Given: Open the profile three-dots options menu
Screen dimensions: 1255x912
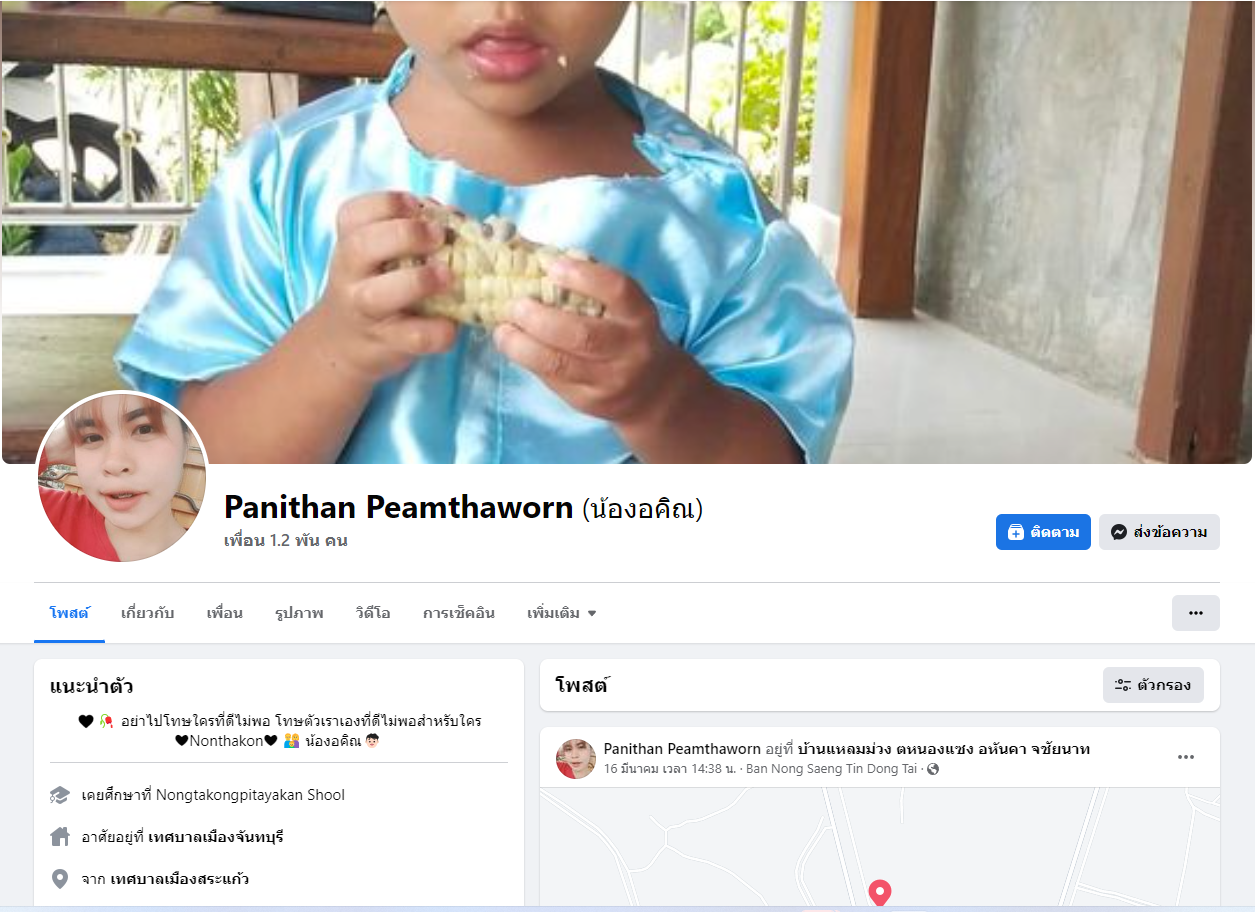Looking at the screenshot, I should pyautogui.click(x=1196, y=613).
